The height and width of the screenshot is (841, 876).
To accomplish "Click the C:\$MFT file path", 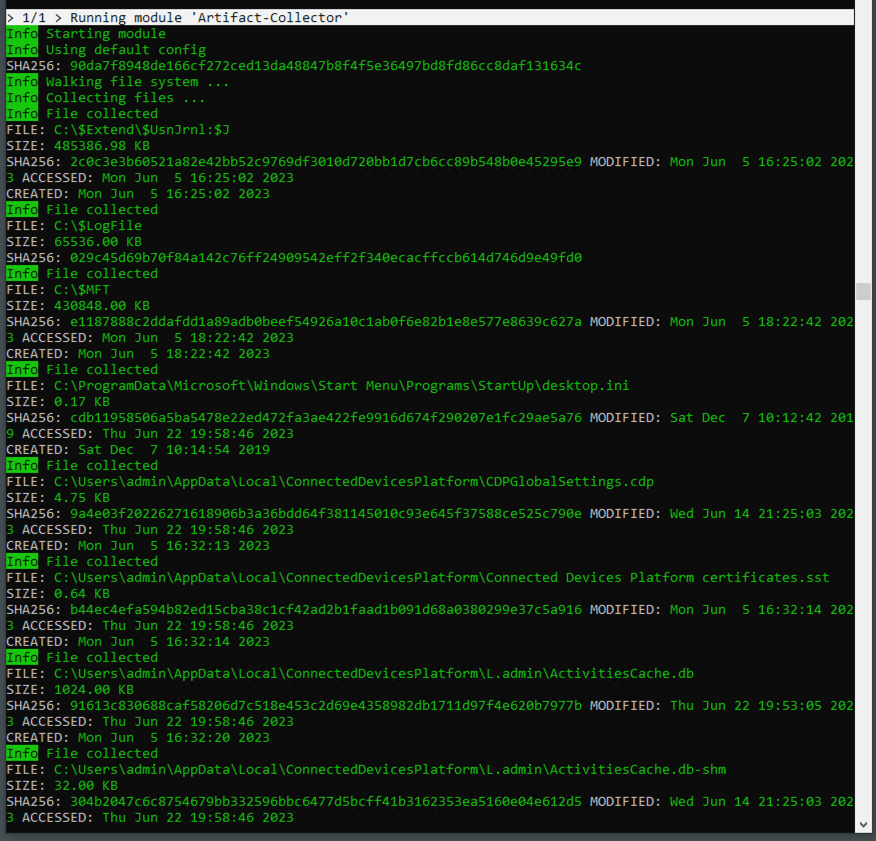I will [x=82, y=290].
